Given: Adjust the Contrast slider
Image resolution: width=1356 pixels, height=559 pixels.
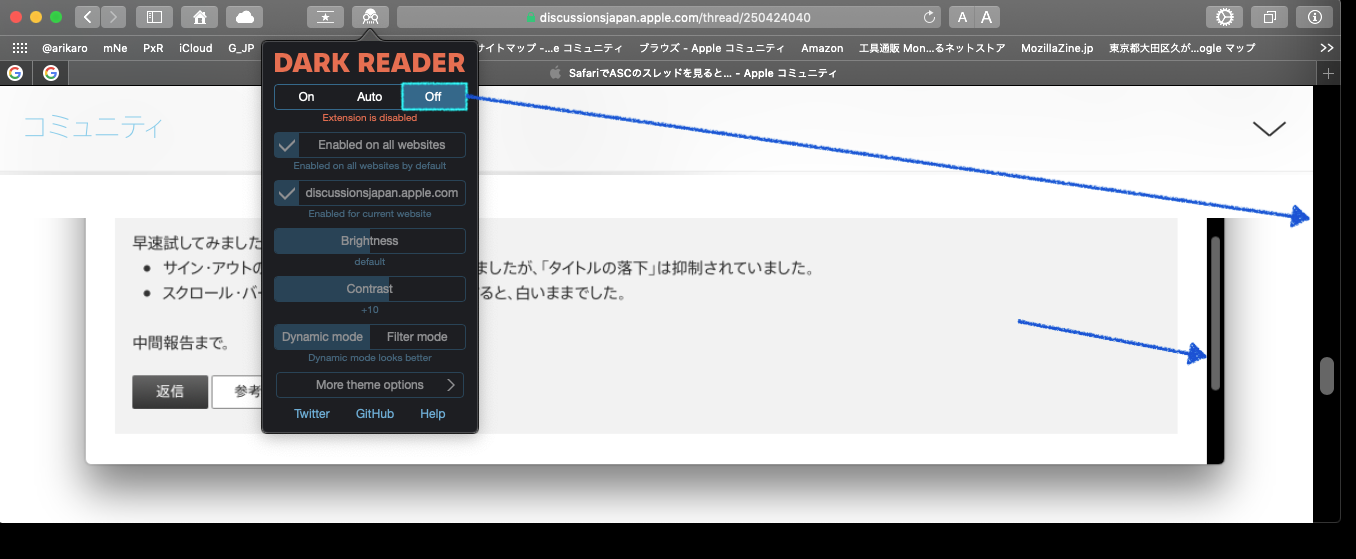Looking at the screenshot, I should (x=370, y=289).
